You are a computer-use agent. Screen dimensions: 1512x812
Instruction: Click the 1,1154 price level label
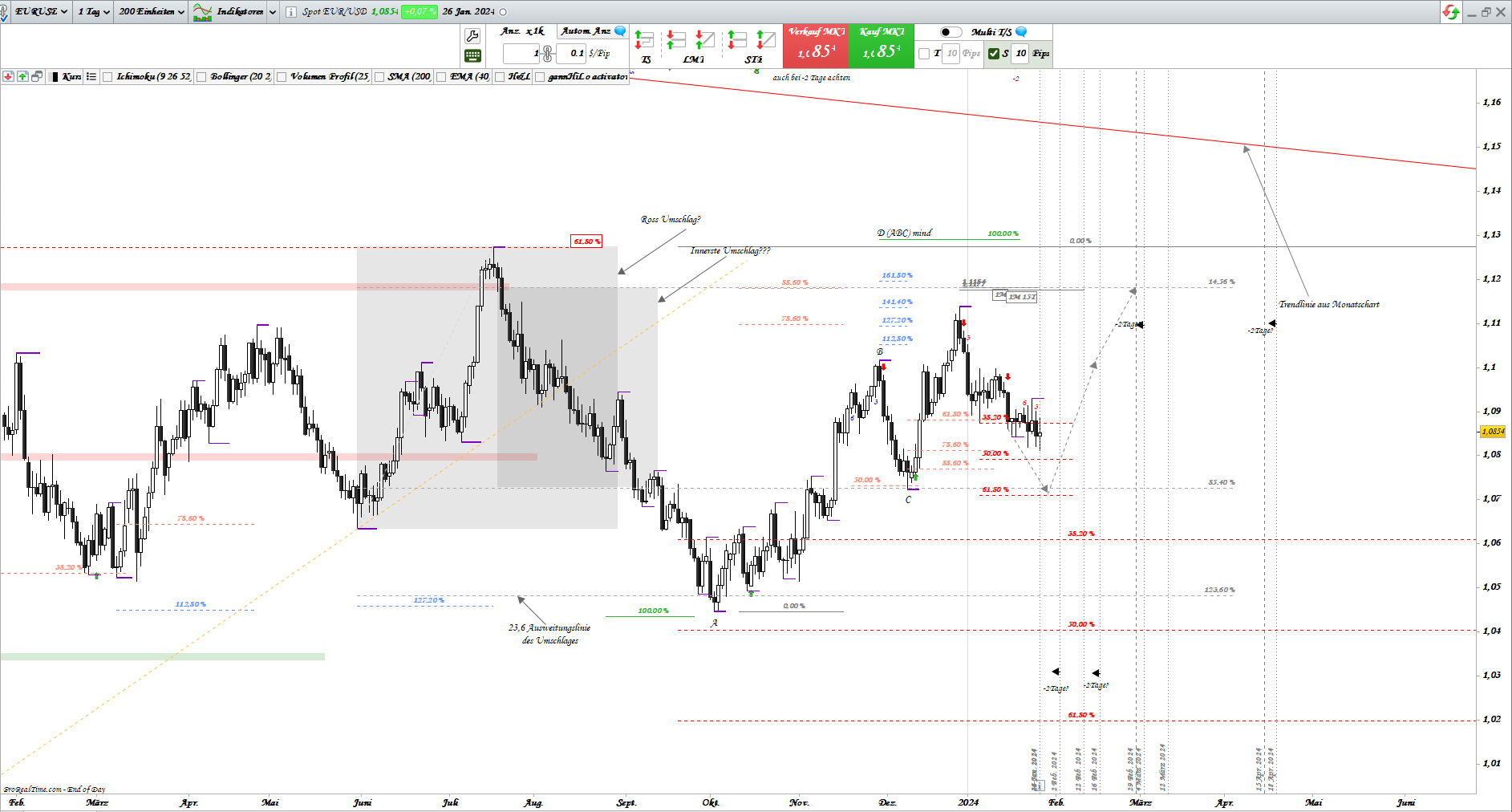click(974, 282)
